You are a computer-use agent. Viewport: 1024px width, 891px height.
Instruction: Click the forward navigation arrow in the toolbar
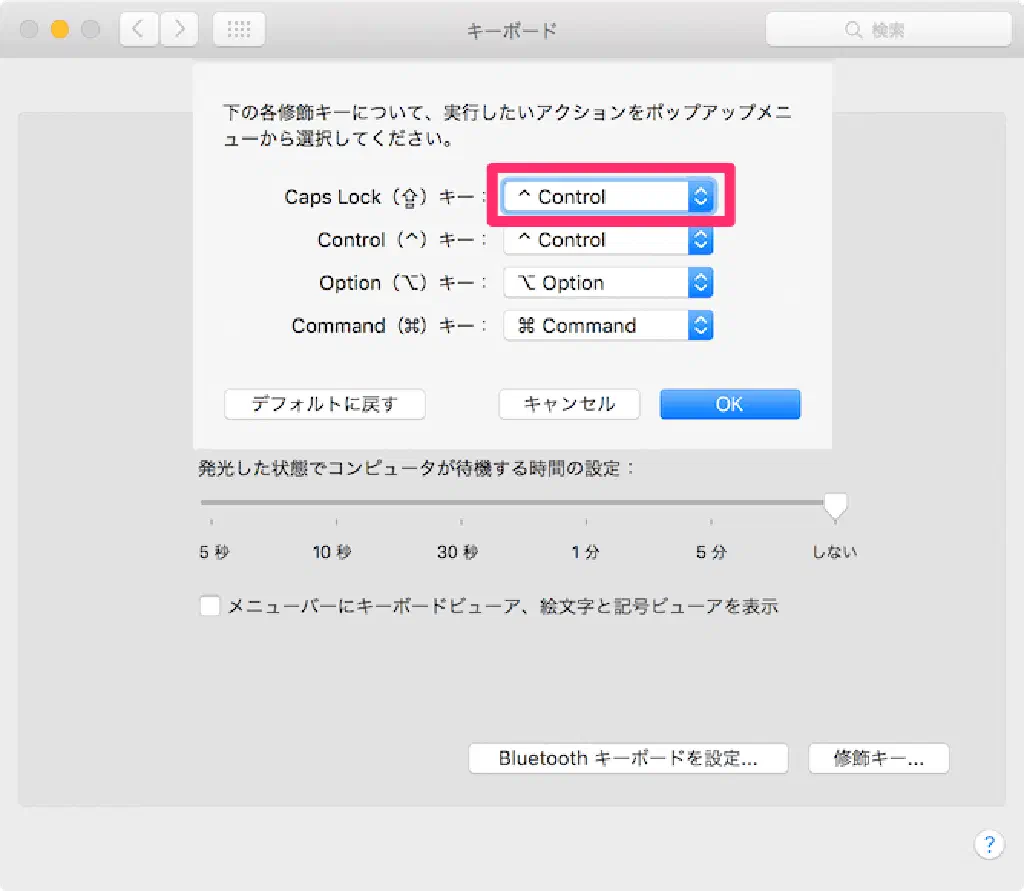(179, 30)
